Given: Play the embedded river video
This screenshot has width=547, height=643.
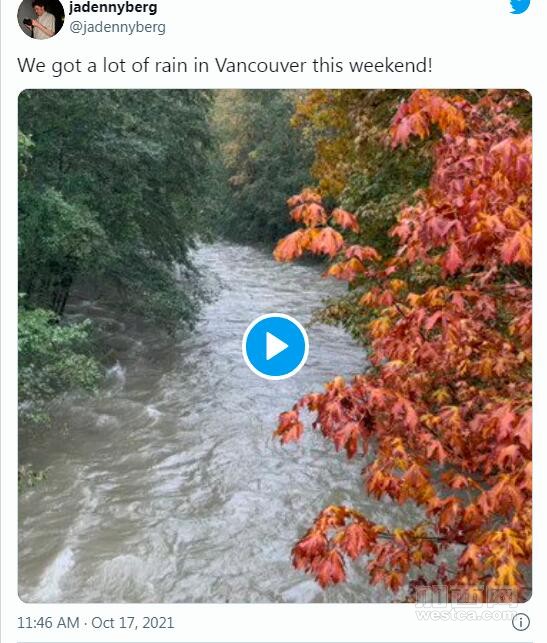Looking at the screenshot, I should [x=275, y=346].
